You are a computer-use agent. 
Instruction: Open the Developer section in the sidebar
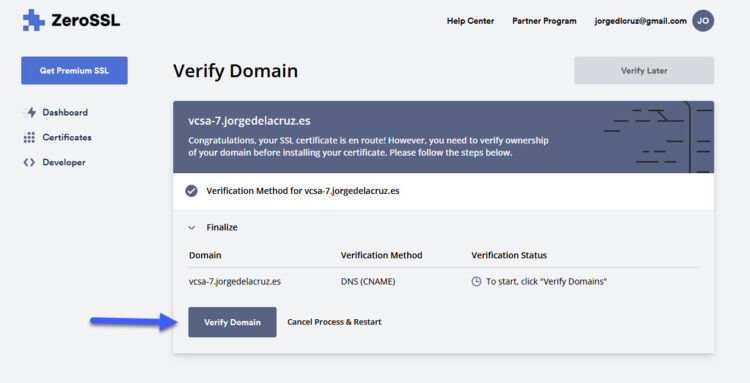tap(64, 163)
